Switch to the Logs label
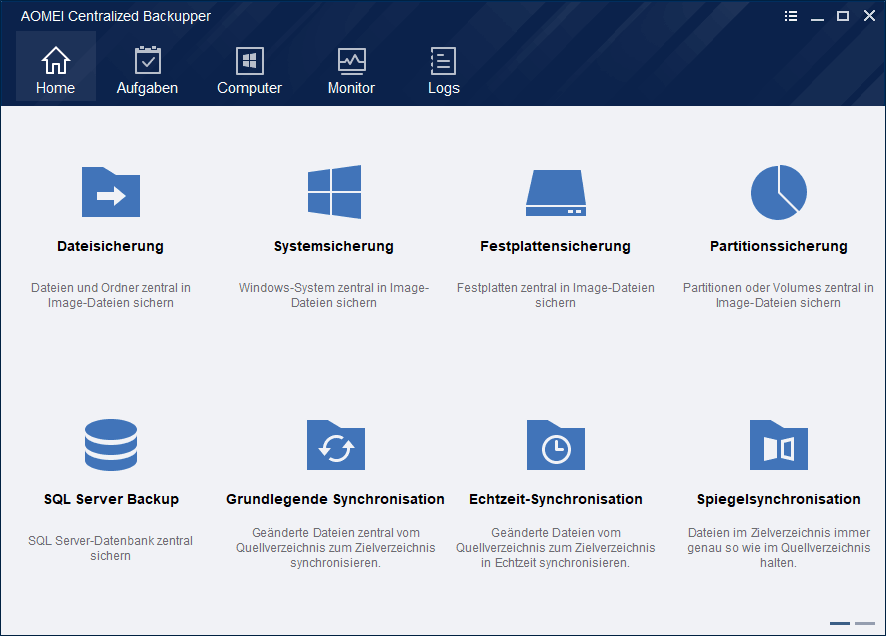The image size is (886, 636). pos(444,88)
